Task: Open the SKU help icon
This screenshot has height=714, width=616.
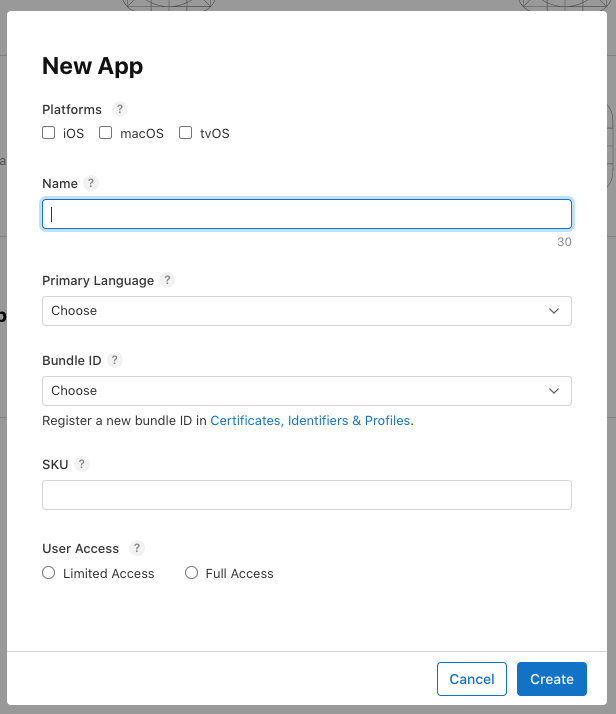Action: [x=81, y=464]
